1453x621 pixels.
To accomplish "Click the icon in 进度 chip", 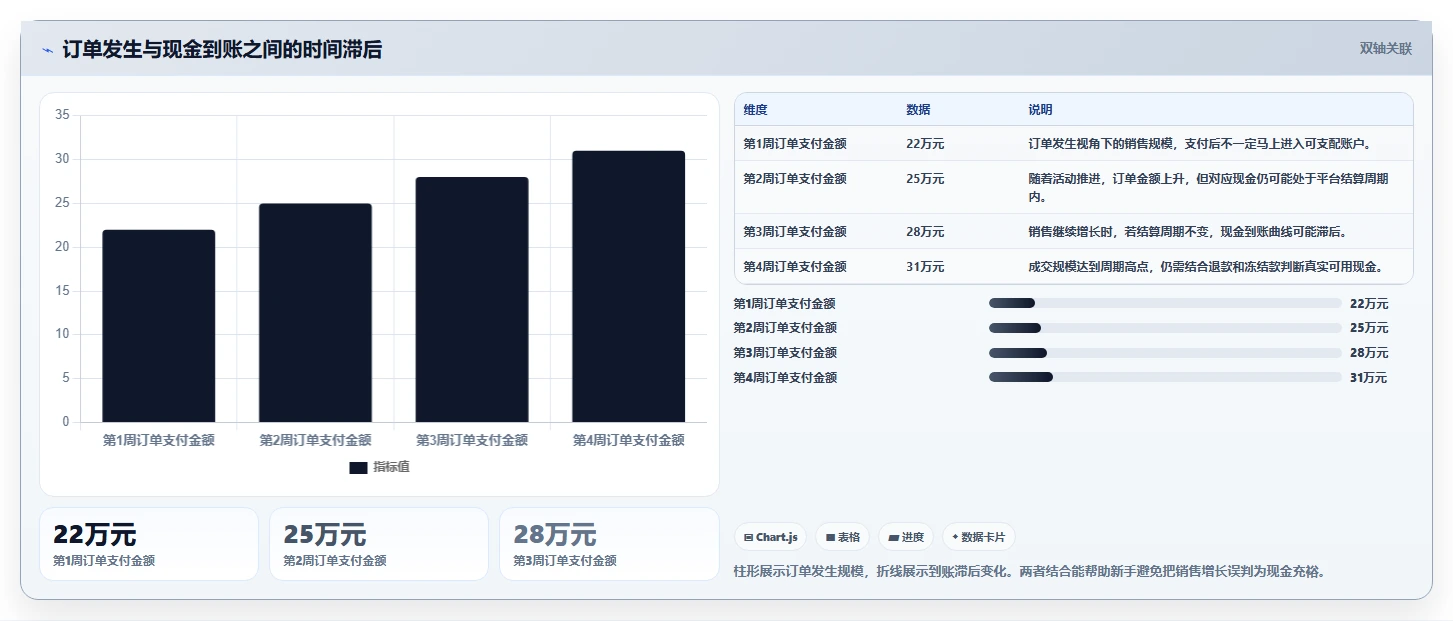I will coord(893,538).
